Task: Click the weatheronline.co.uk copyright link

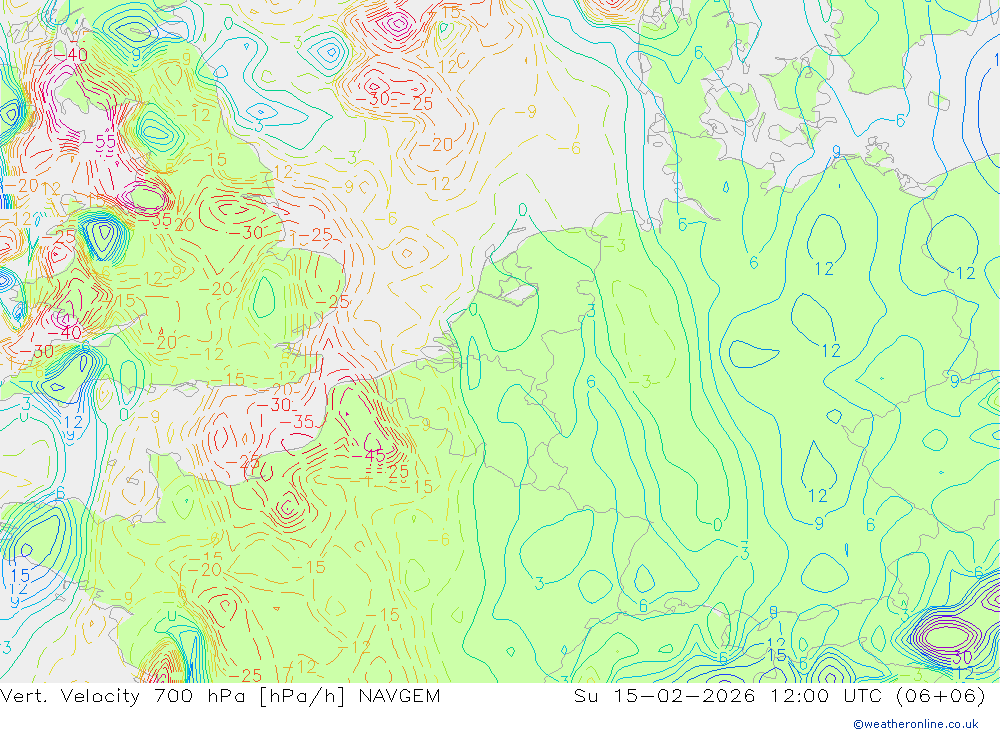Action: pos(916,724)
